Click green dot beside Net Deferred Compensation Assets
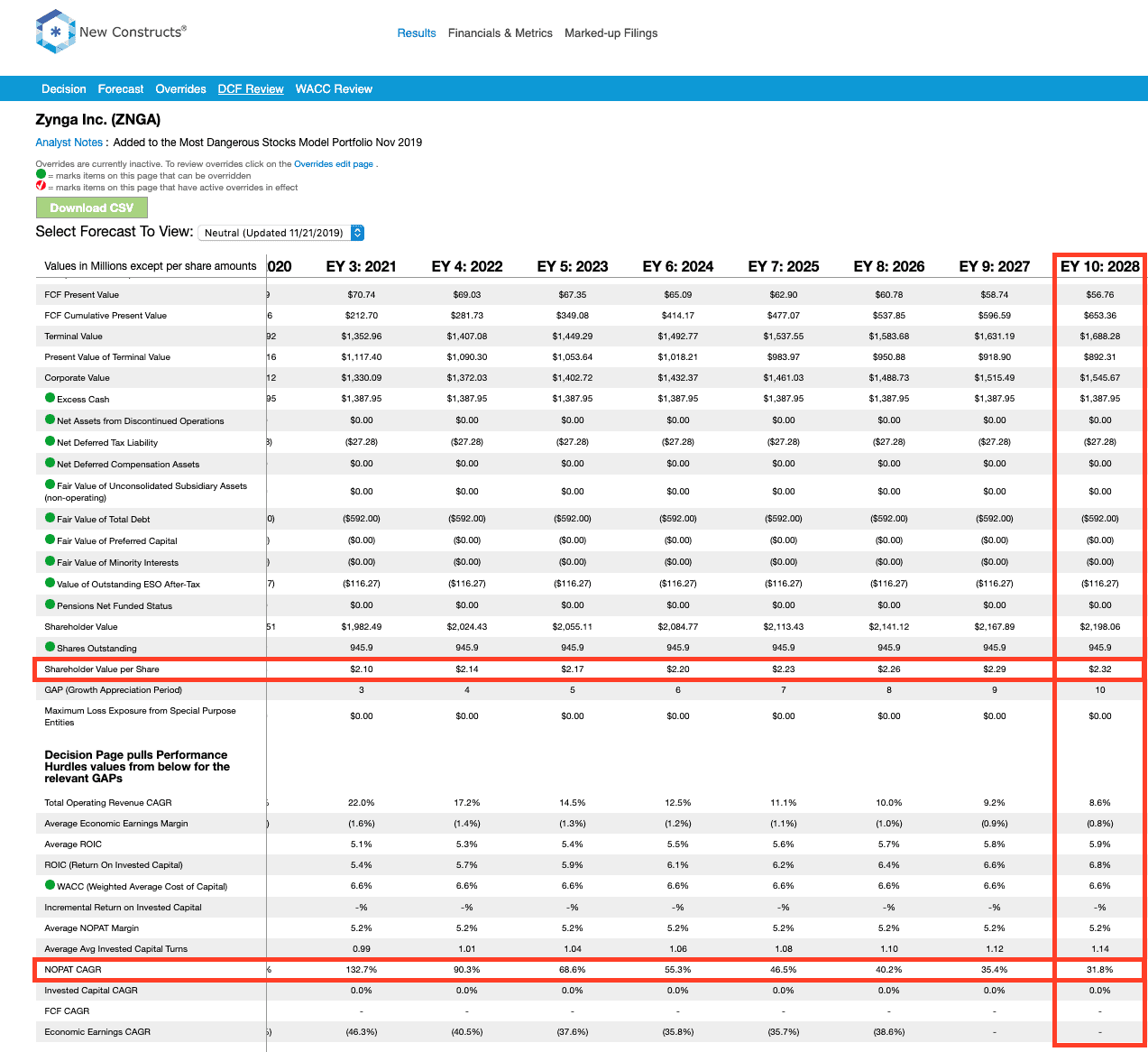The height and width of the screenshot is (1052, 1148). pos(51,463)
